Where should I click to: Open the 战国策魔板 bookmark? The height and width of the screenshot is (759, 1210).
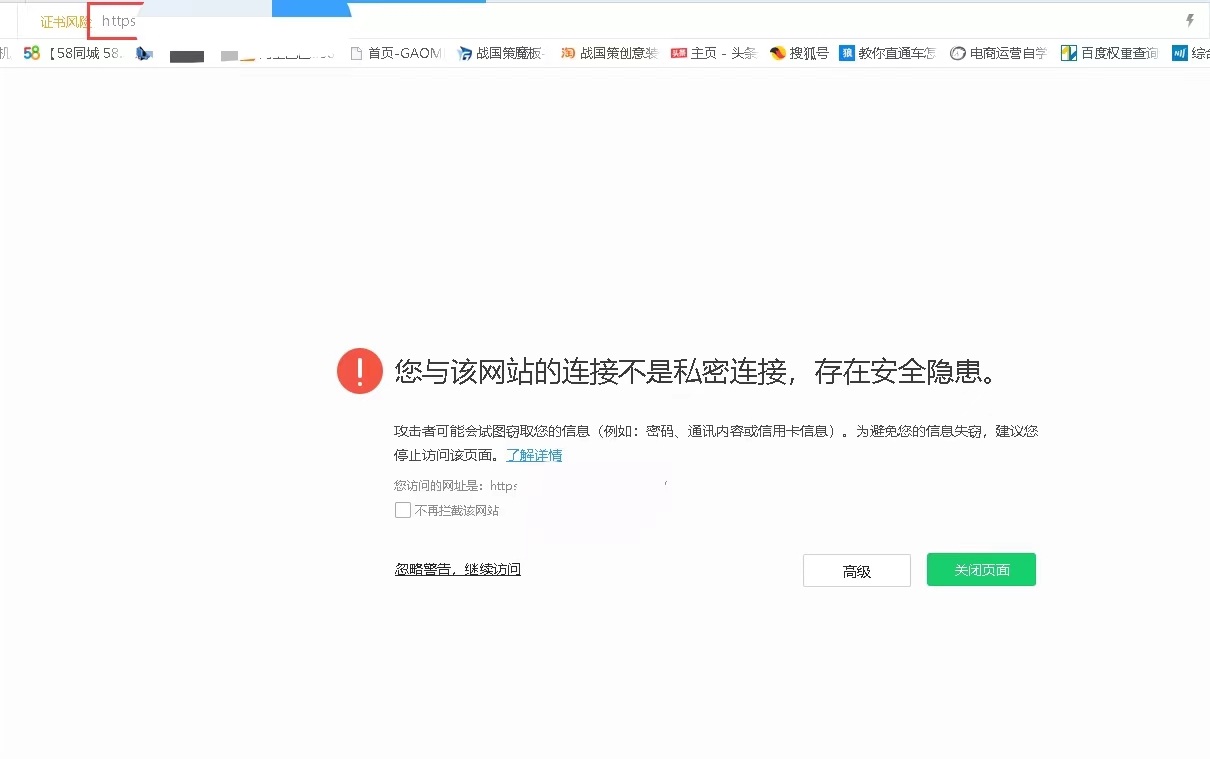(x=500, y=52)
